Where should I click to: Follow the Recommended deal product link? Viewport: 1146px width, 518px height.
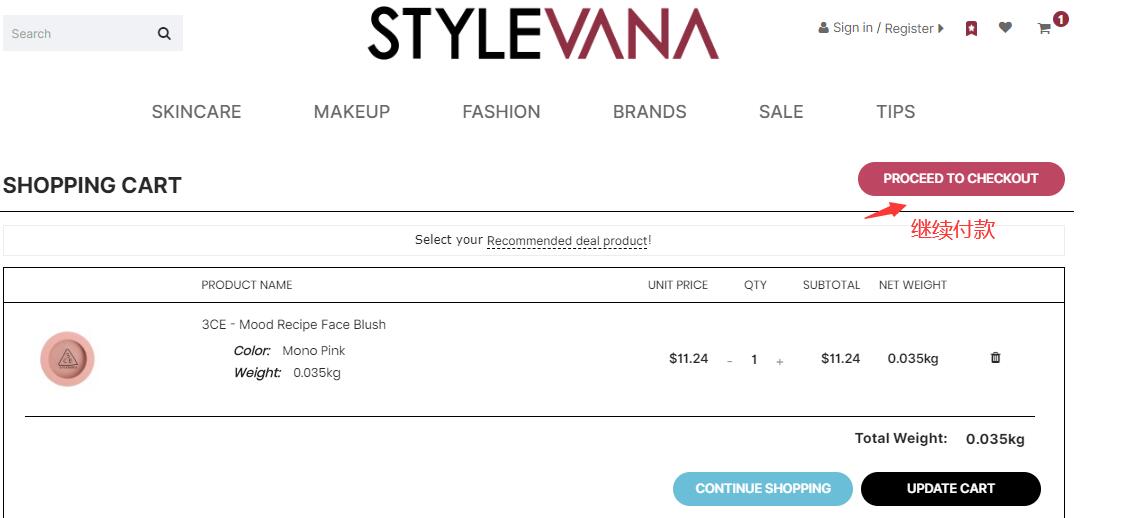(567, 241)
